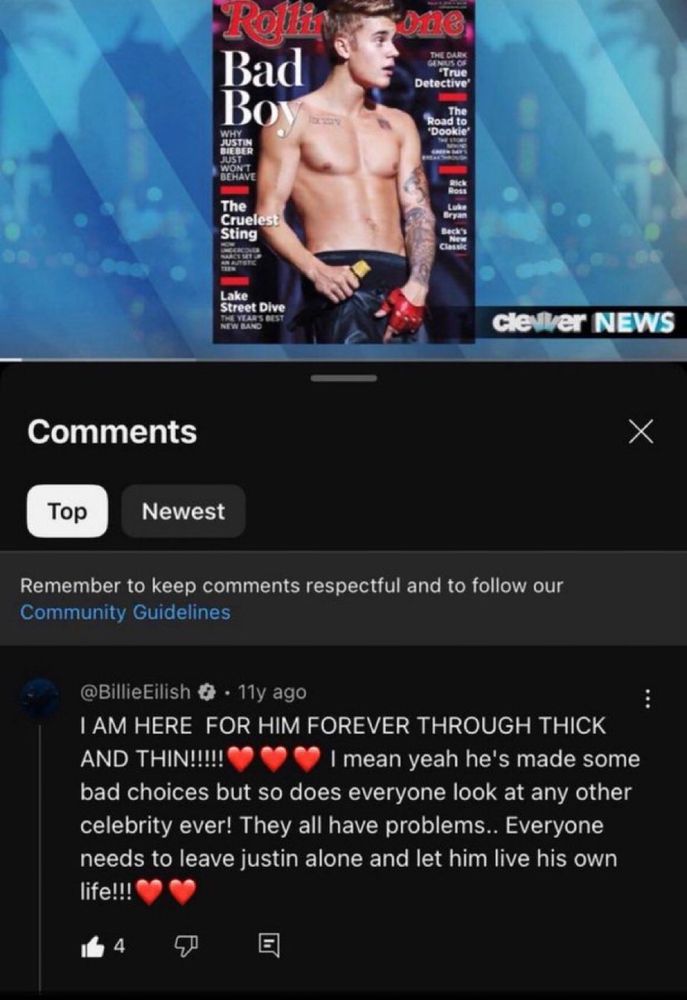
Task: Dislike the comment with thumbs down icon
Action: [186, 946]
